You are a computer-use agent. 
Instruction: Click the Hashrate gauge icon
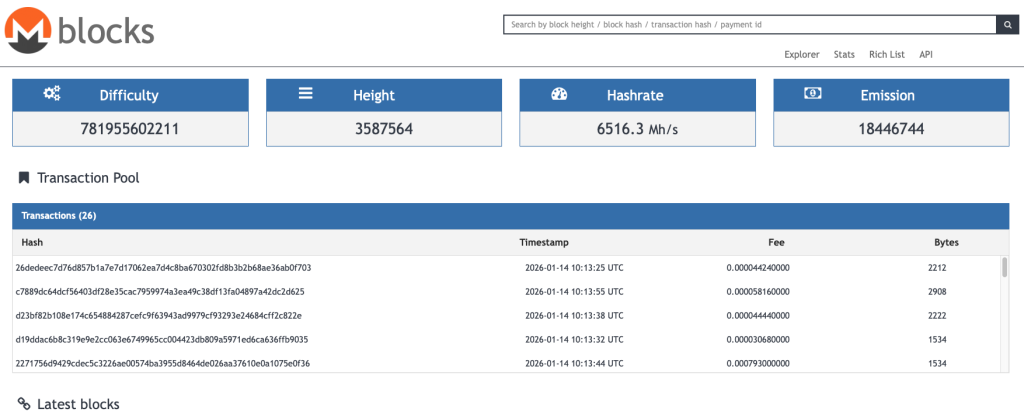point(560,94)
